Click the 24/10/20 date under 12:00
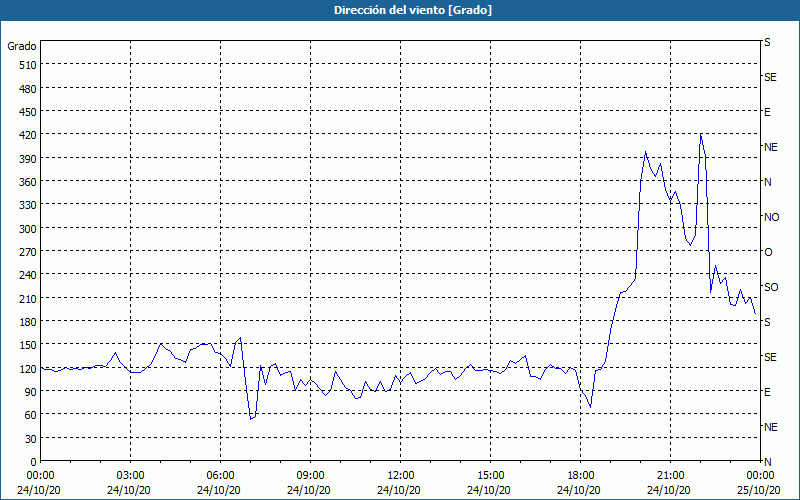Viewport: 800px width, 500px height. click(x=399, y=490)
